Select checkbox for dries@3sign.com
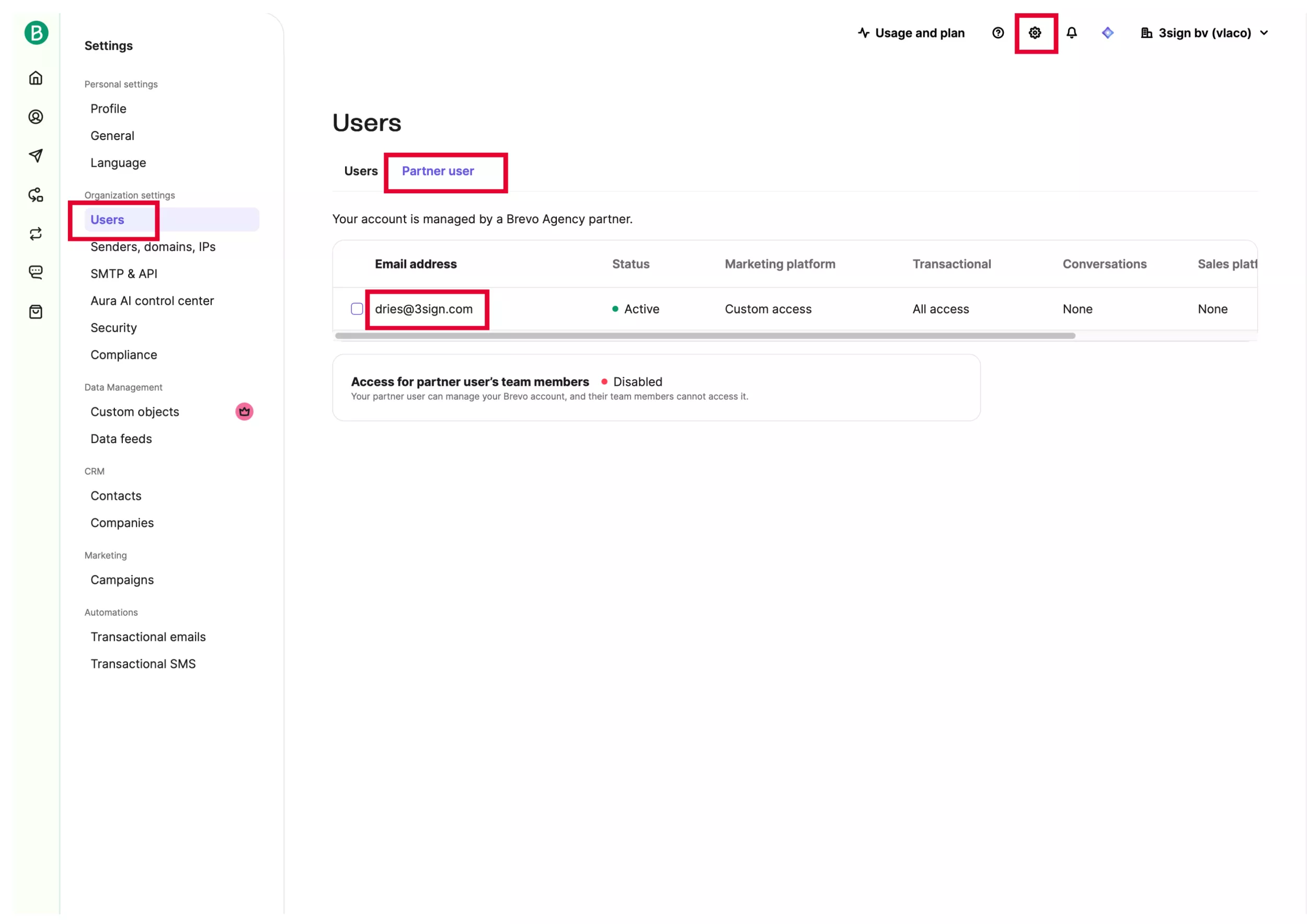Screen dimensions: 1307x924 coord(357,309)
